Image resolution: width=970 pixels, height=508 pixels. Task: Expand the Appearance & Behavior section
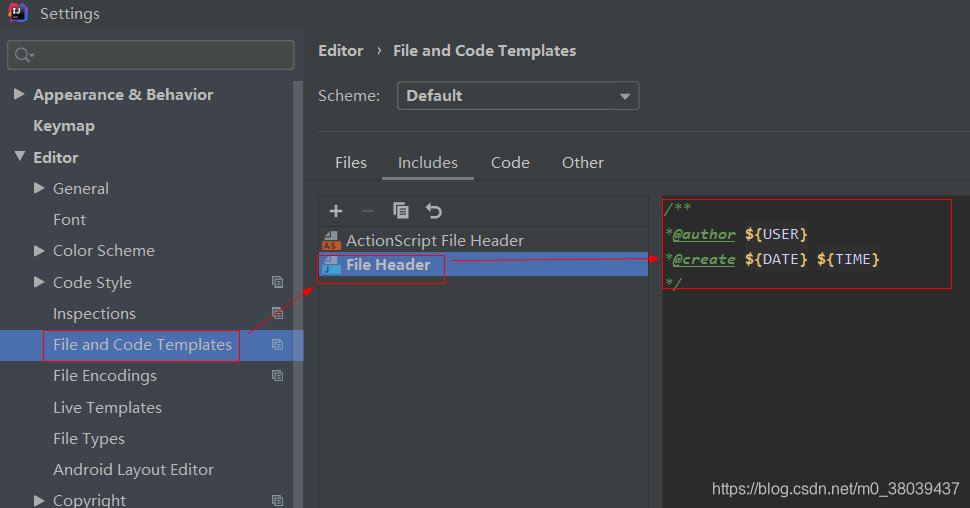tap(19, 94)
